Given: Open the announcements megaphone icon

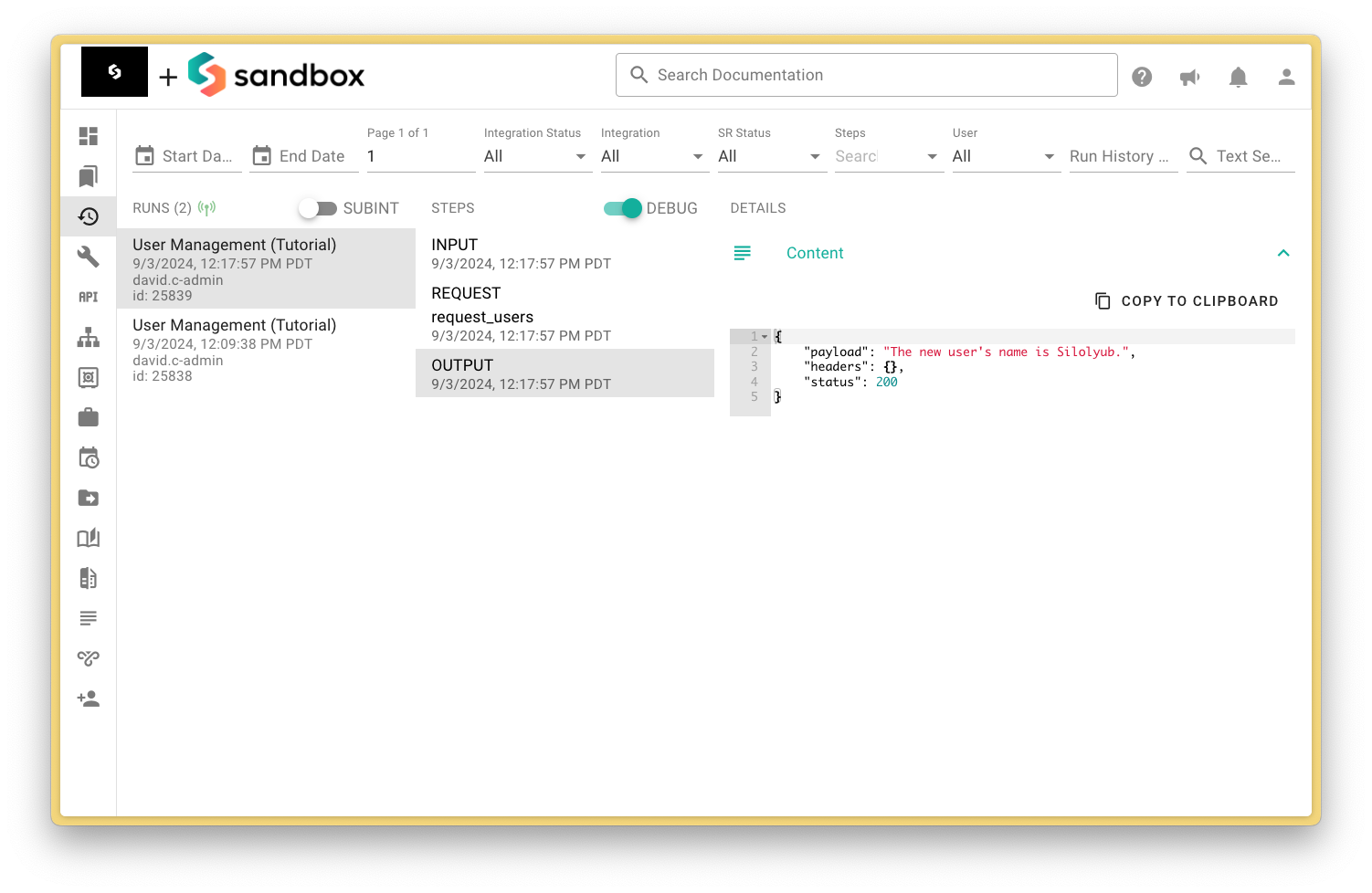Looking at the screenshot, I should (1189, 77).
